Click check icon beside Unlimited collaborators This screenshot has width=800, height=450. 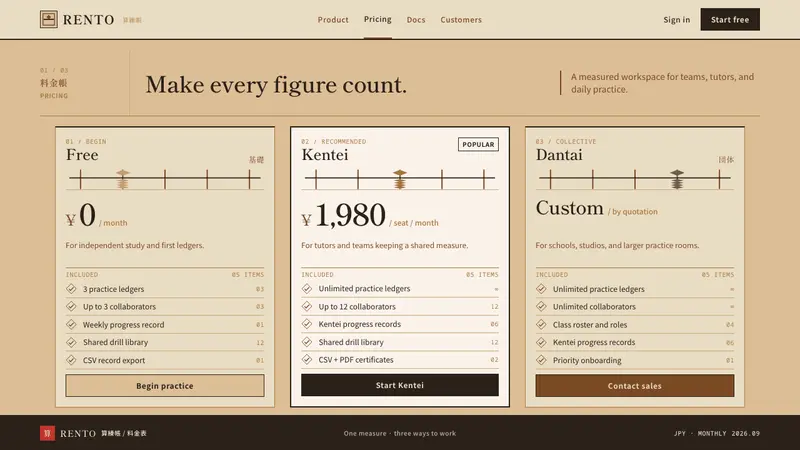tap(541, 307)
